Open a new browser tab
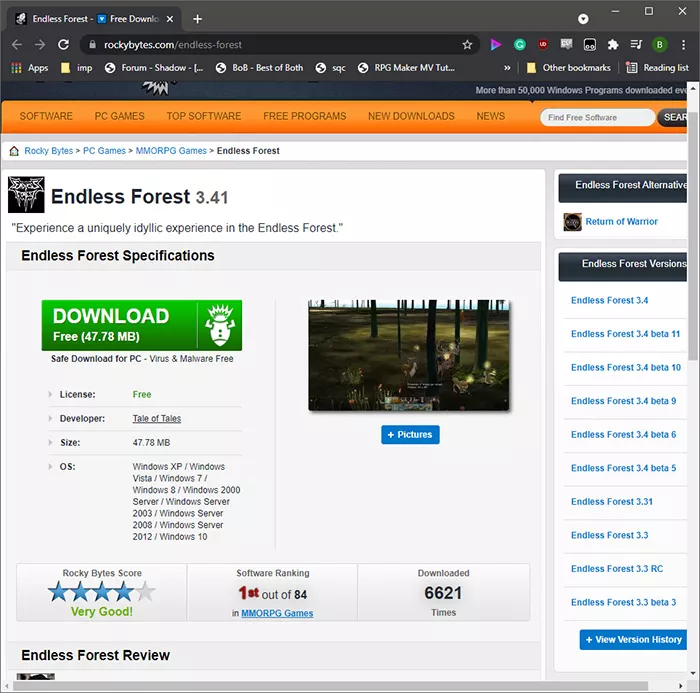 pos(198,19)
